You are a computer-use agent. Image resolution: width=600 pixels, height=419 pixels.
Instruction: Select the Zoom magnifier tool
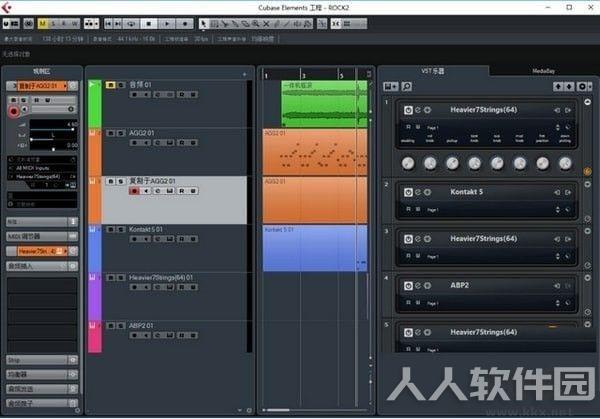click(256, 24)
